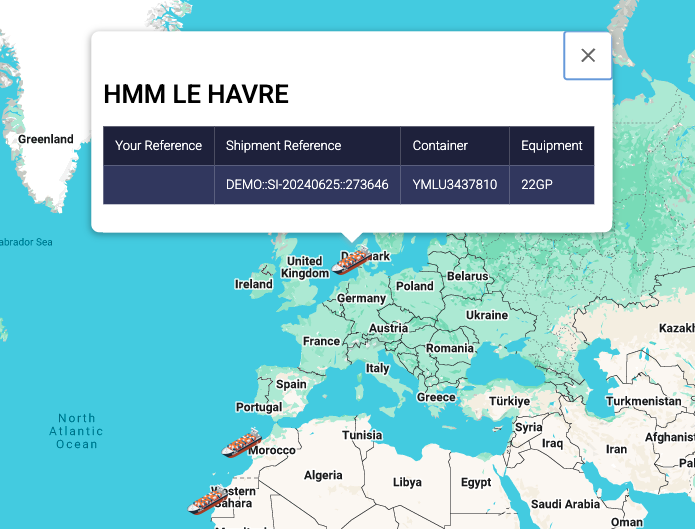
Task: Click the Türkiye map label
Action: (x=509, y=401)
